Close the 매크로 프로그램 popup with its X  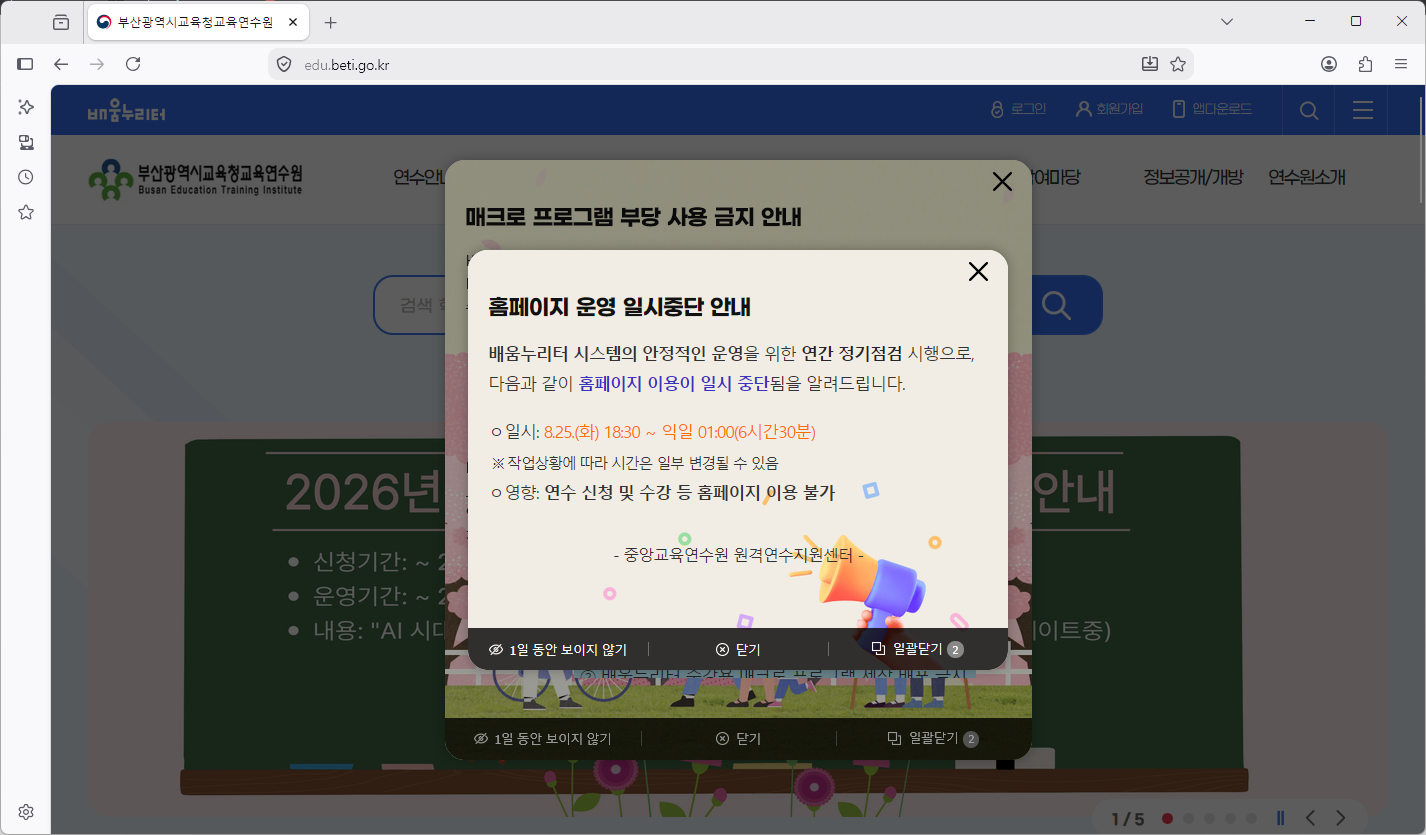pos(1002,181)
